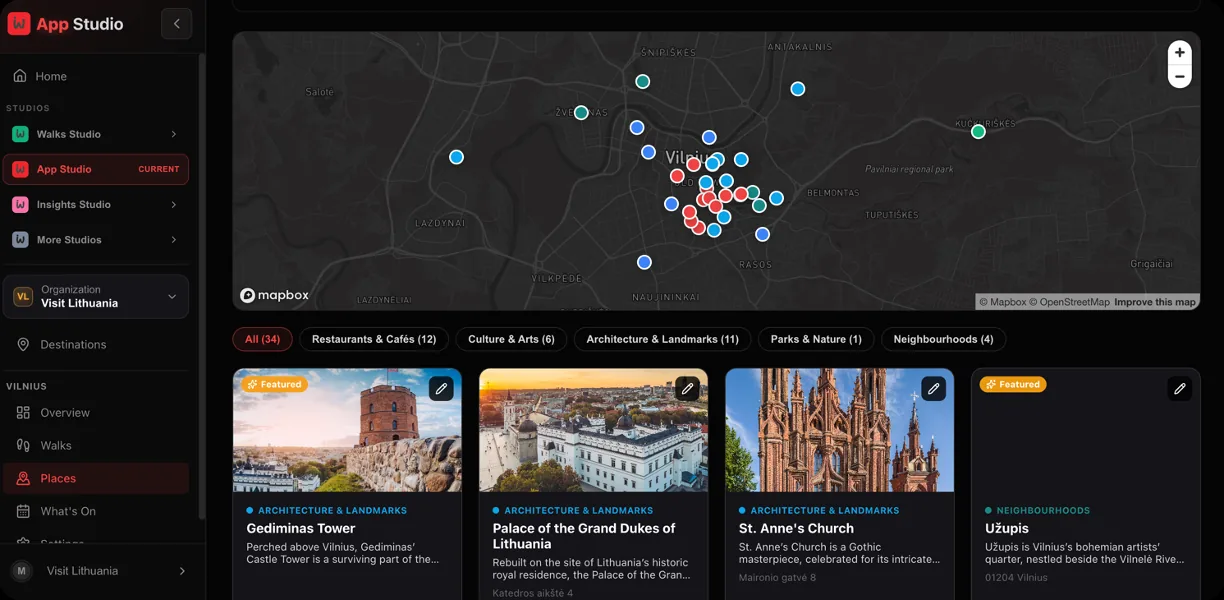Click the Mapbox logo on map
The image size is (1224, 600).
[x=275, y=295]
